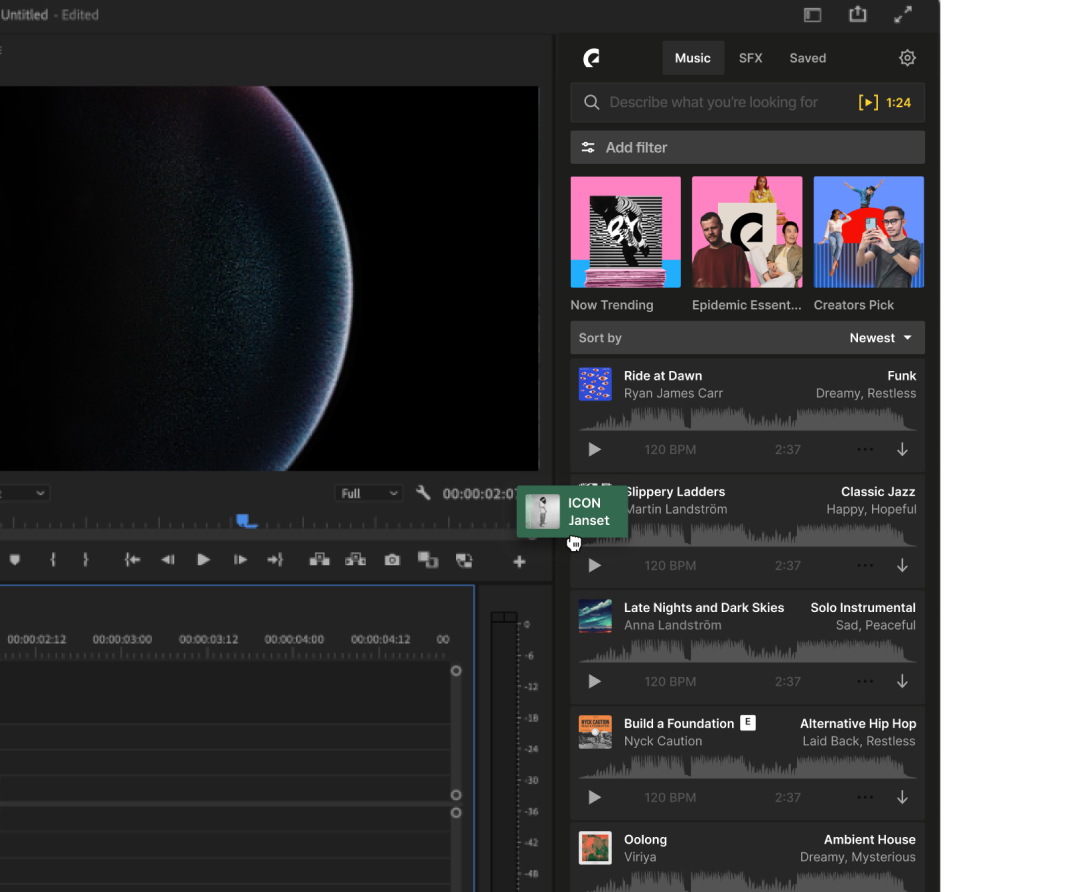
Task: Switch to the SFX tab
Action: (x=751, y=57)
